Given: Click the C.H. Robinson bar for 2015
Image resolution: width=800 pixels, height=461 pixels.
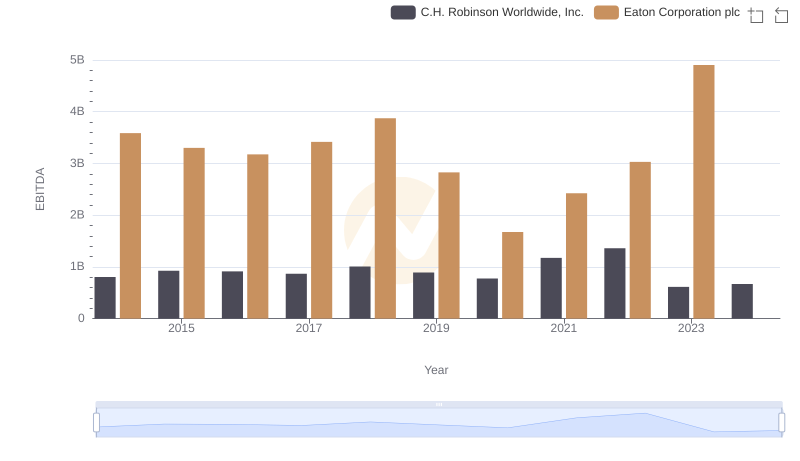Looking at the screenshot, I should 169,295.
